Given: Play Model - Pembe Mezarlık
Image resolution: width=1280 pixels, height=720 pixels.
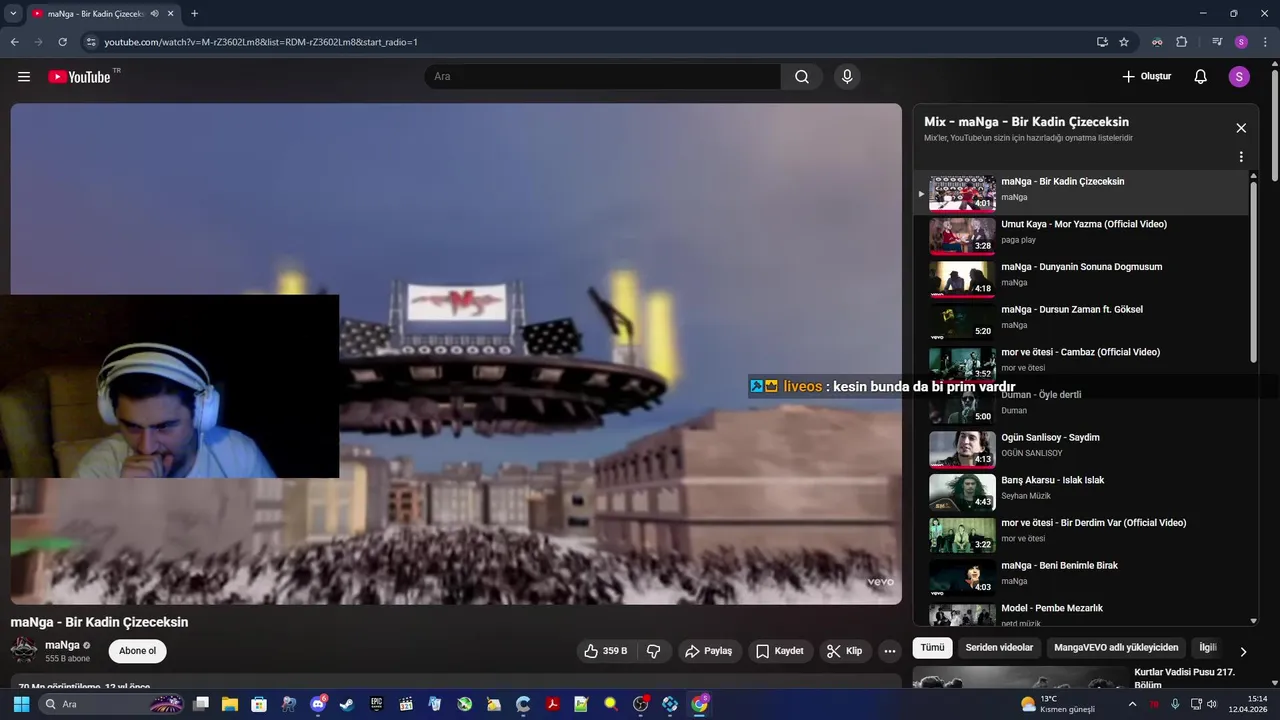Looking at the screenshot, I should coord(1081,614).
